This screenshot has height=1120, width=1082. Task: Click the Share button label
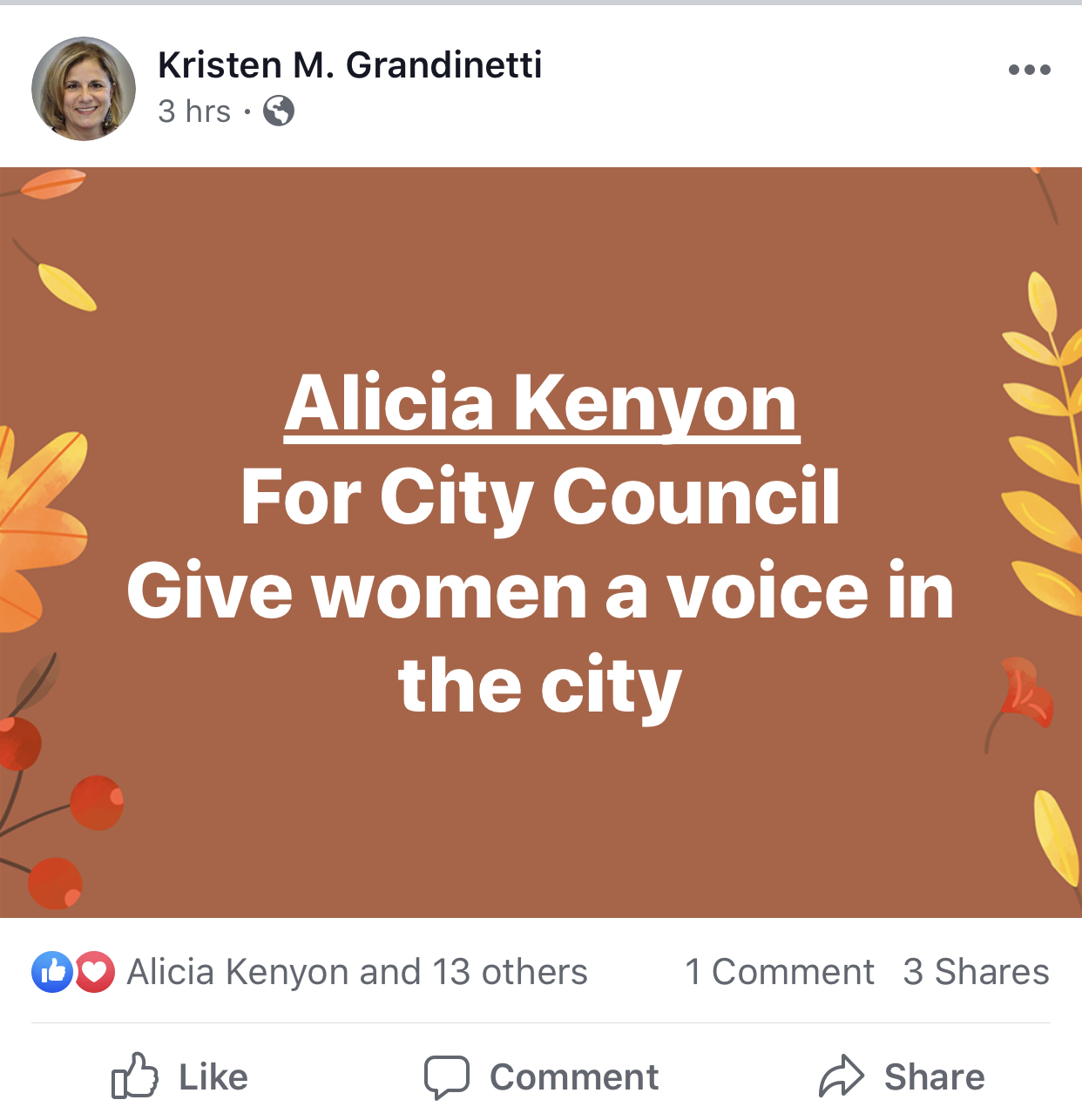click(x=935, y=1077)
